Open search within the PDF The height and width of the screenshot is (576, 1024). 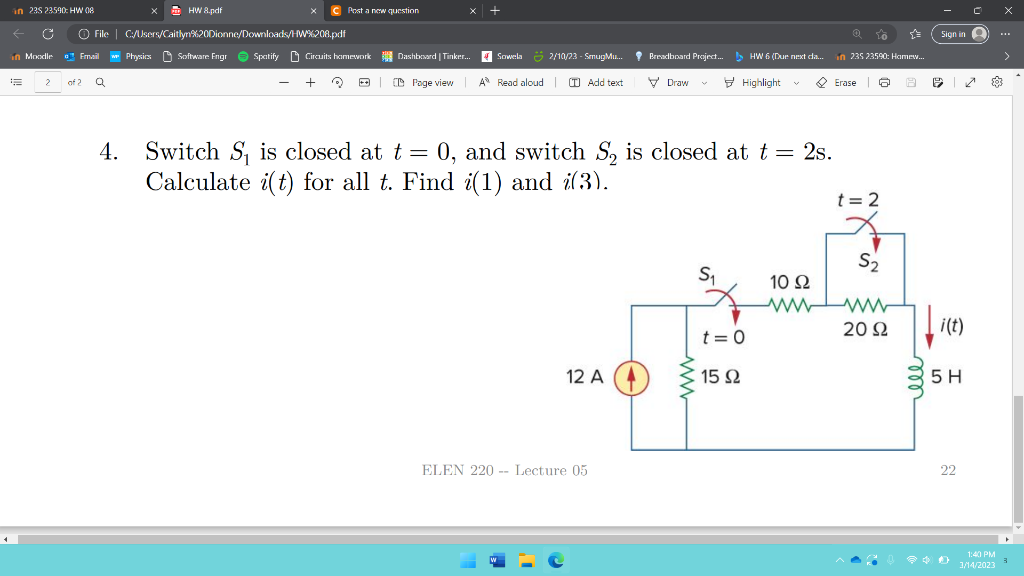100,83
